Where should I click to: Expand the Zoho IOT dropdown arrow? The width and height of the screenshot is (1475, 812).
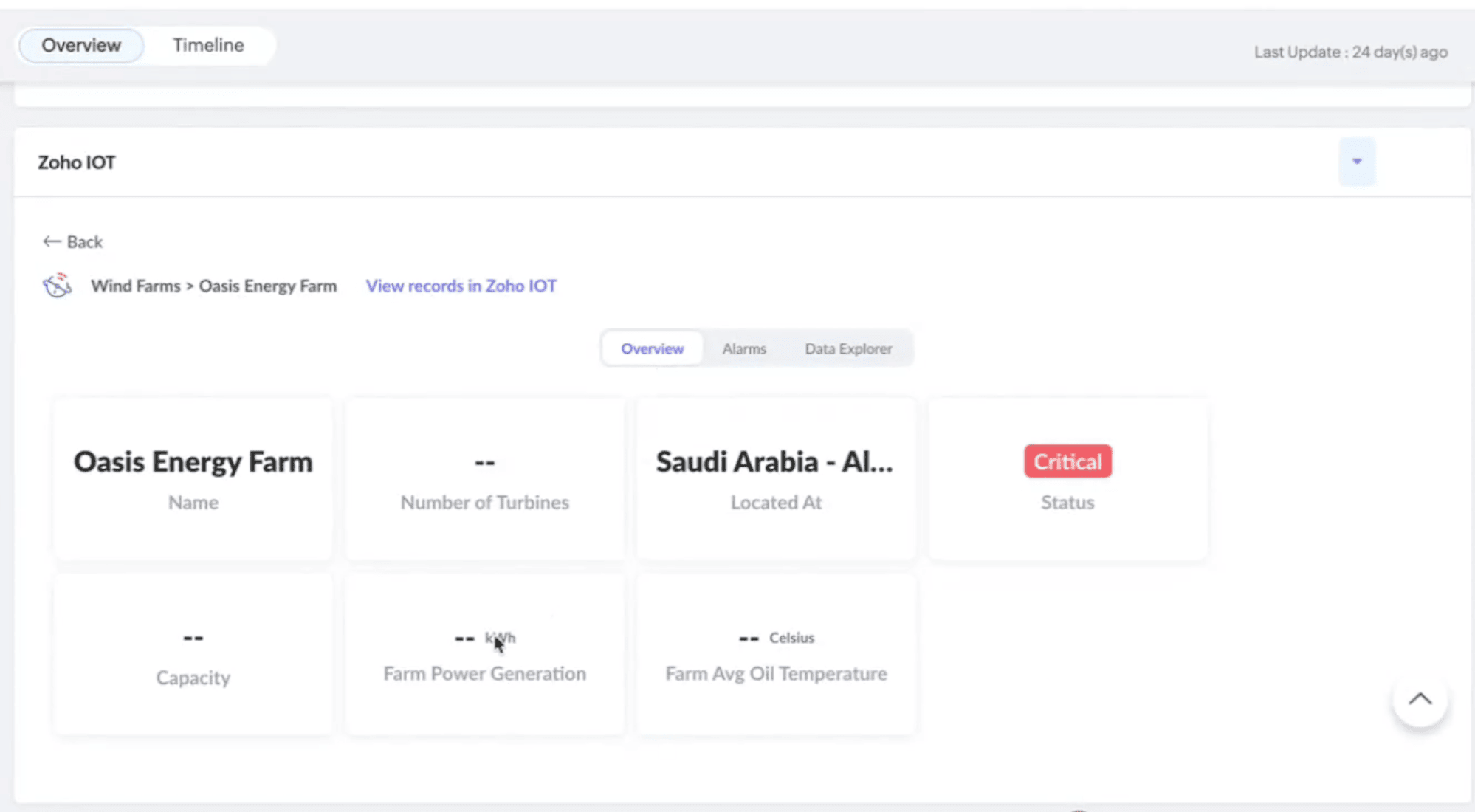(x=1356, y=162)
